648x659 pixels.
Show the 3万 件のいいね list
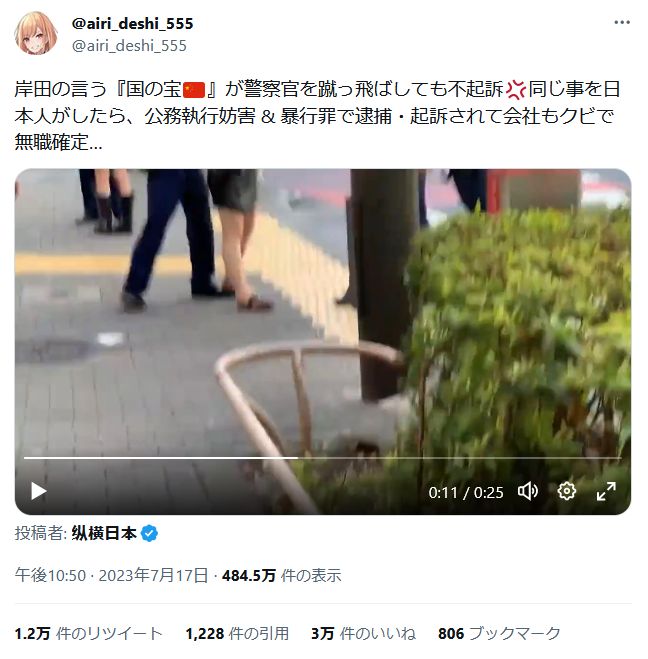click(x=363, y=633)
